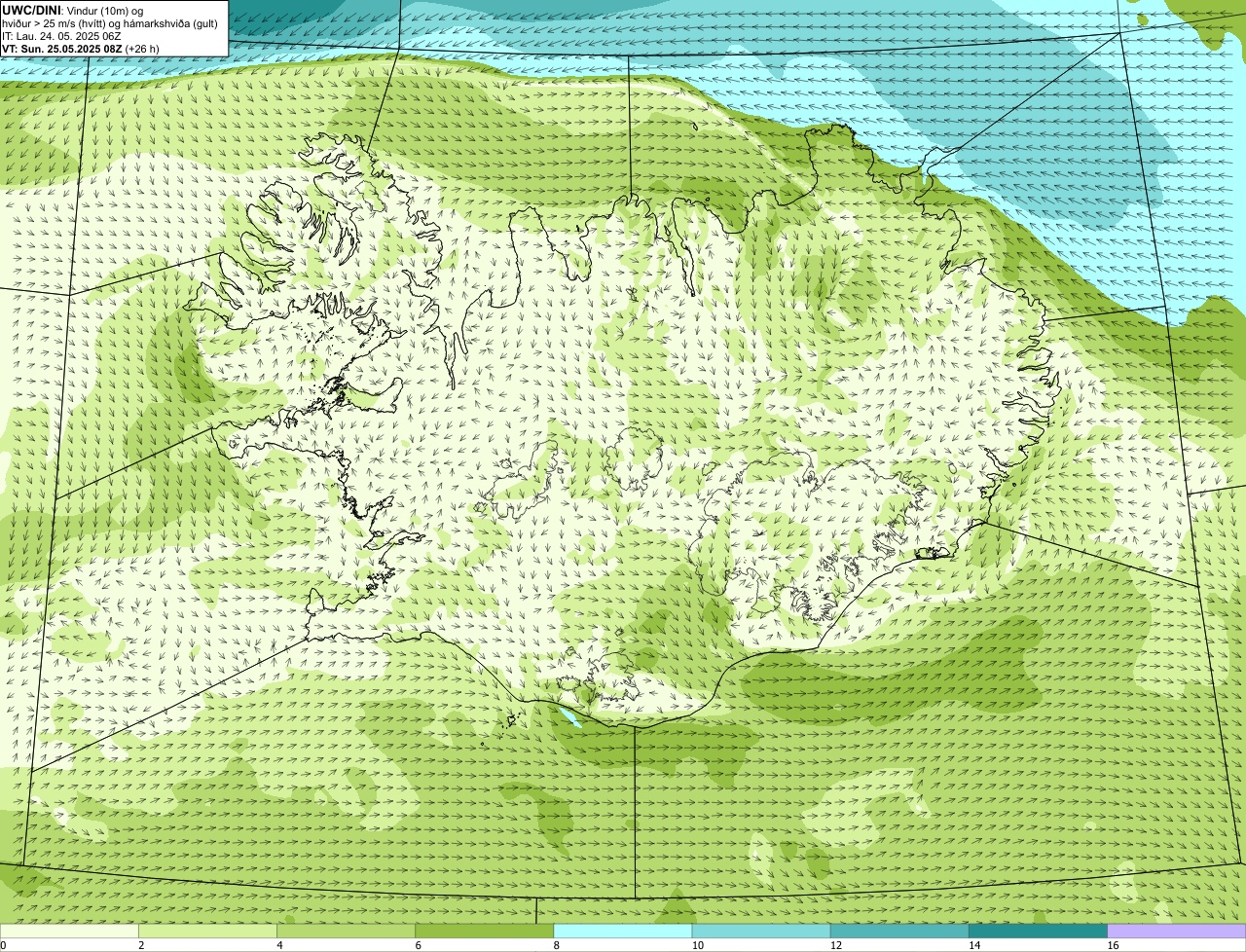Click the "10" scale label
This screenshot has width=1246, height=952.
697,945
